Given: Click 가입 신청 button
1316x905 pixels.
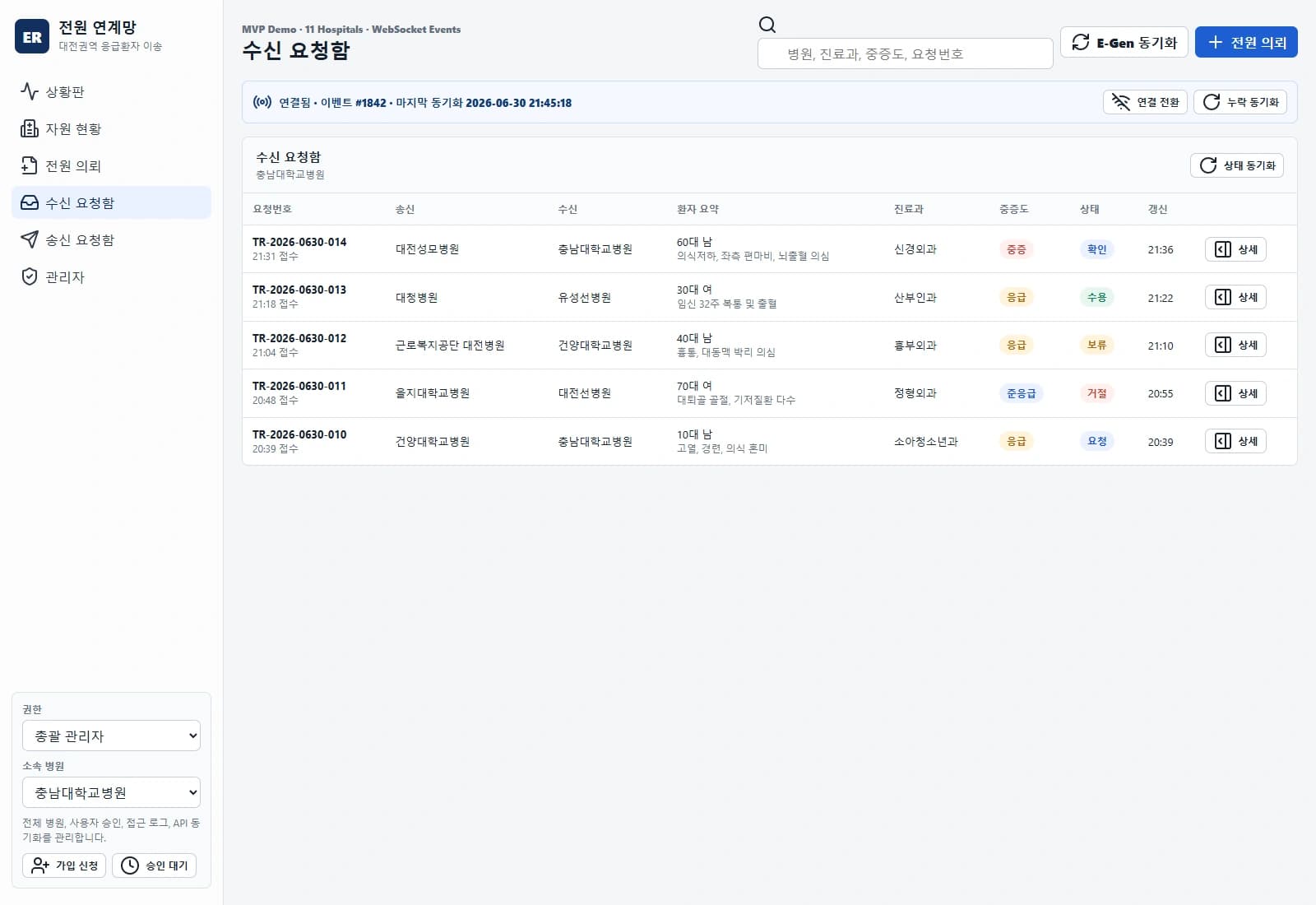Looking at the screenshot, I should (64, 866).
